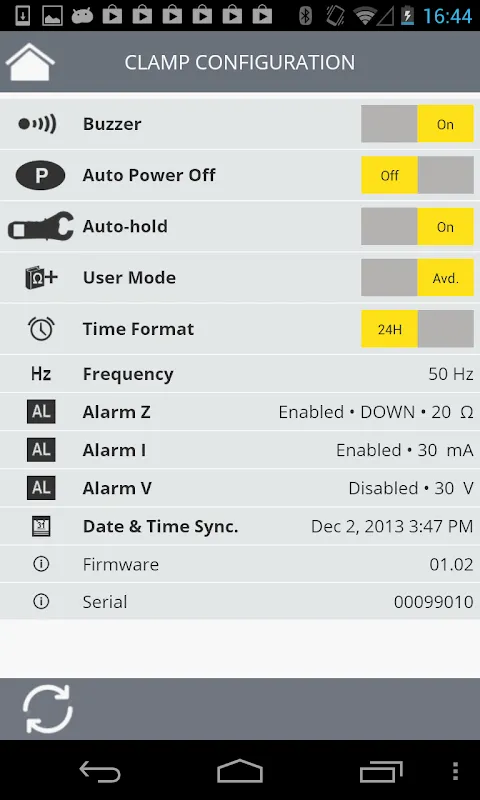Open Alarm I 30 mA settings
The image size is (480, 800).
tap(240, 450)
